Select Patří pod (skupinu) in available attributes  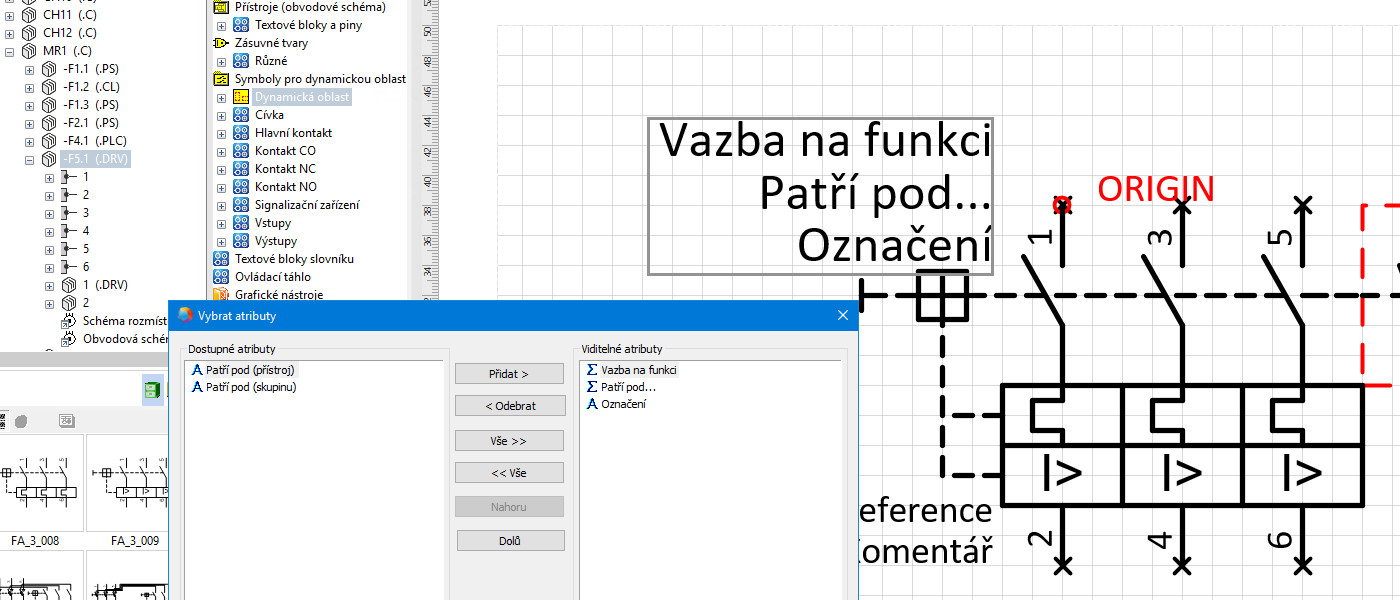pos(250,387)
